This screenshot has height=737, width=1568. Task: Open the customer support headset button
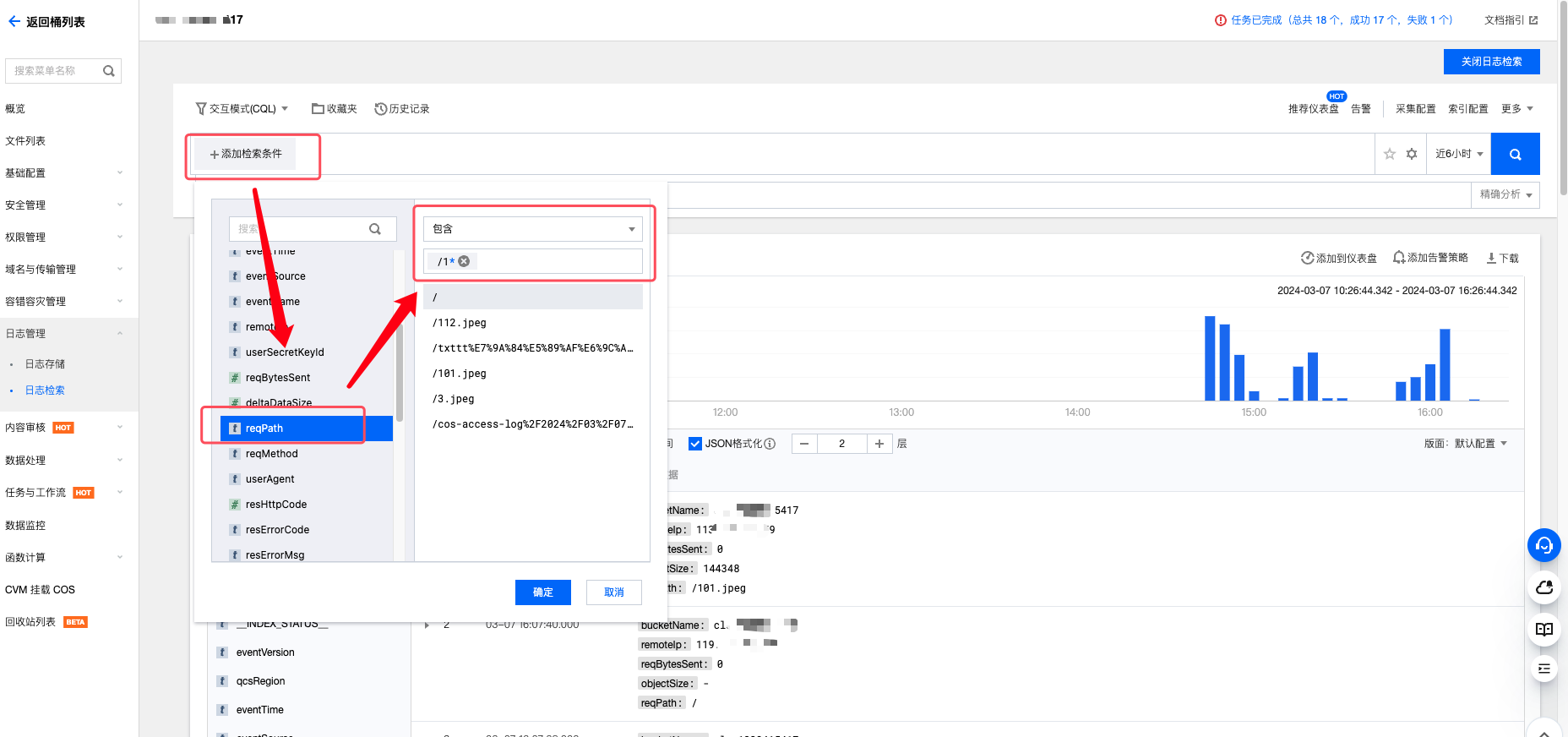pos(1544,545)
